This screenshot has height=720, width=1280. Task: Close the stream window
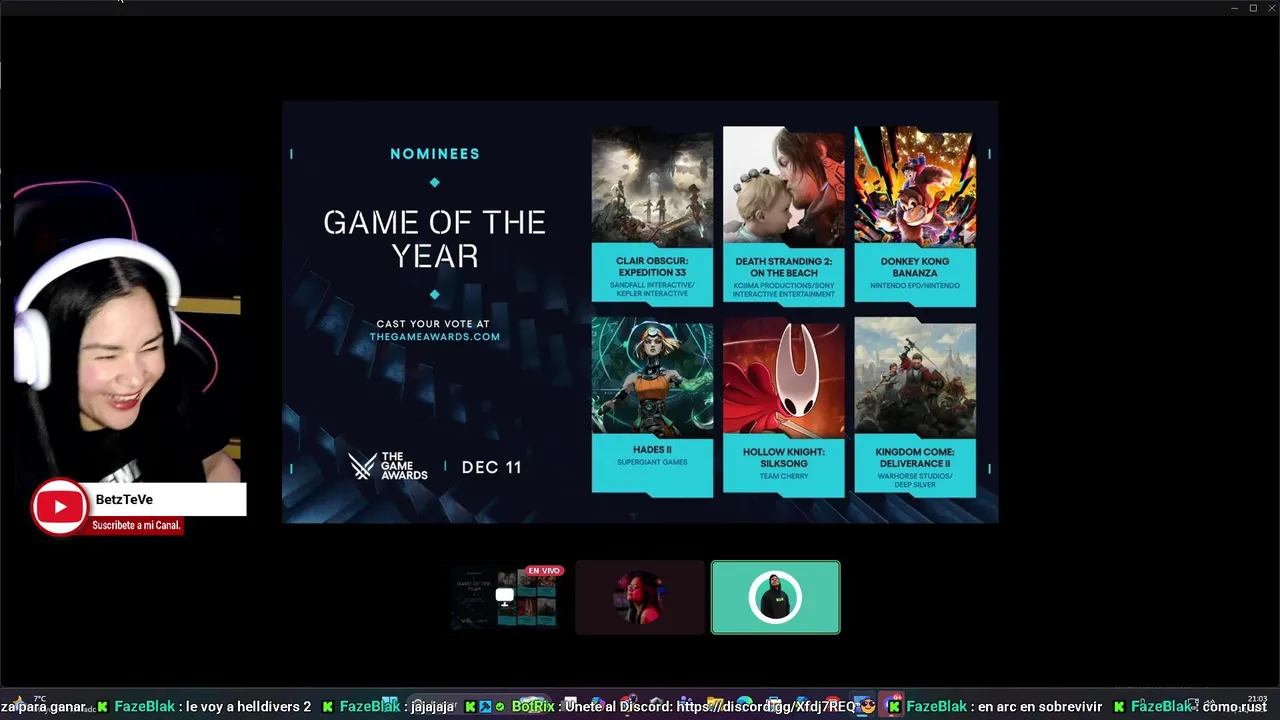click(x=1271, y=8)
